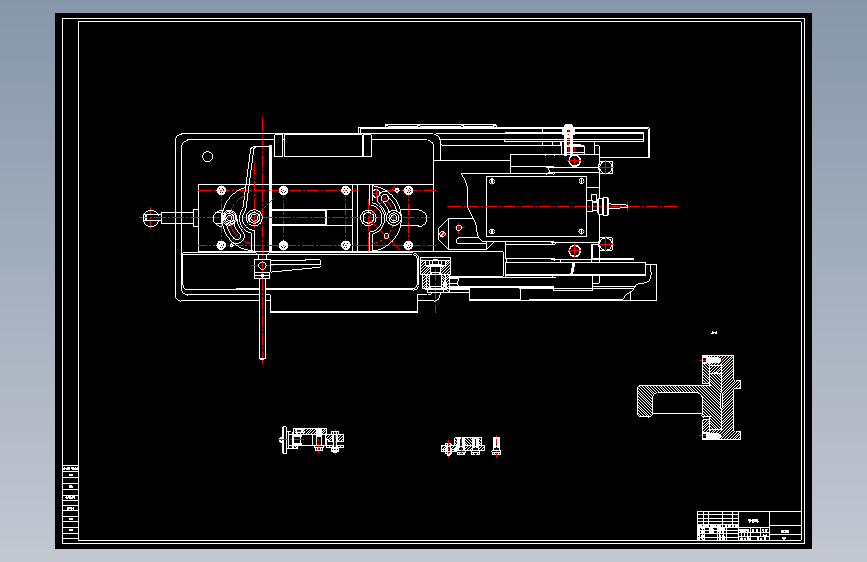Select the tiny section label above the hatched view
The width and height of the screenshot is (867, 562).
(x=714, y=332)
